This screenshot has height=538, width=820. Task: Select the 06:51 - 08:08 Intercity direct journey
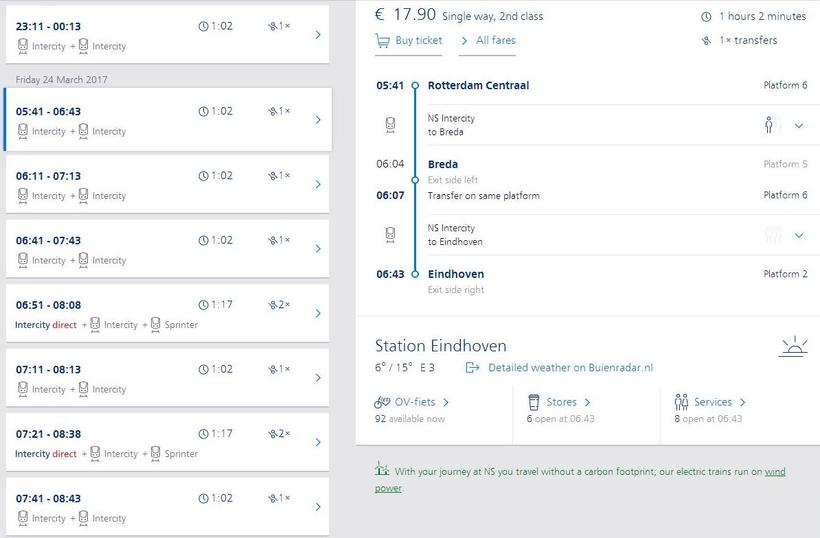coord(167,313)
